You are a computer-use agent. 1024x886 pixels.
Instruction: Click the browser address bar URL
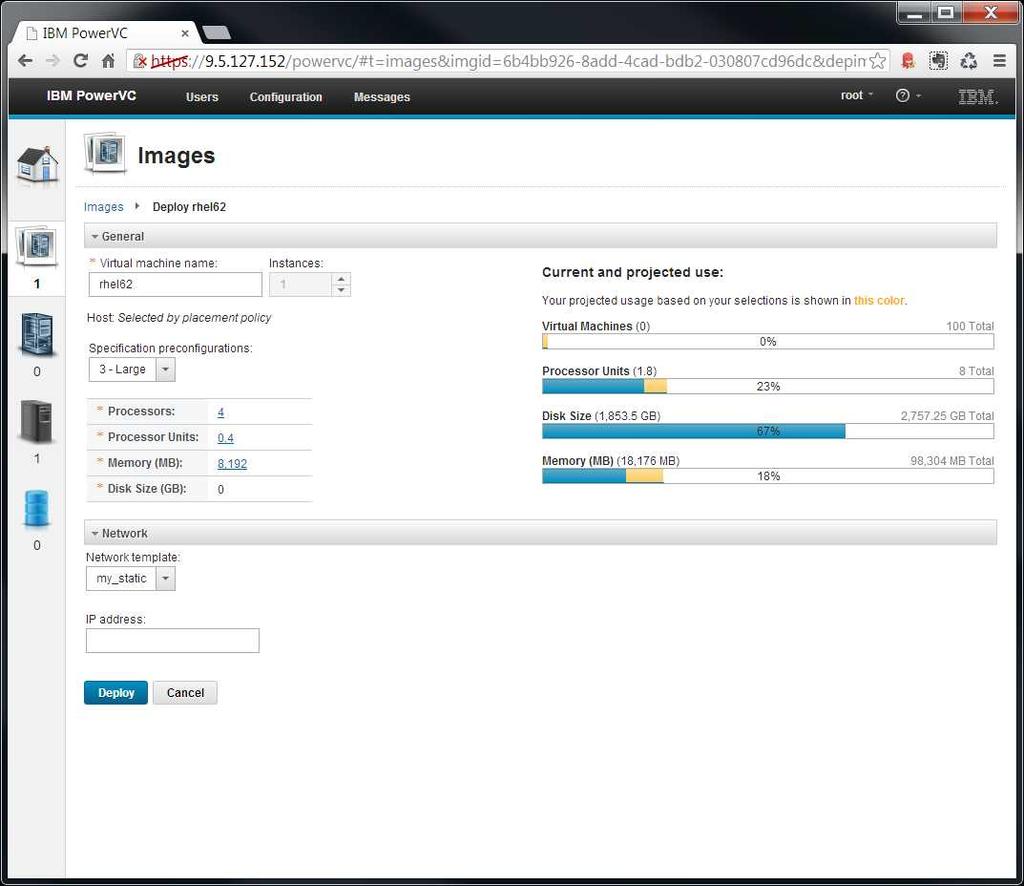(x=506, y=61)
